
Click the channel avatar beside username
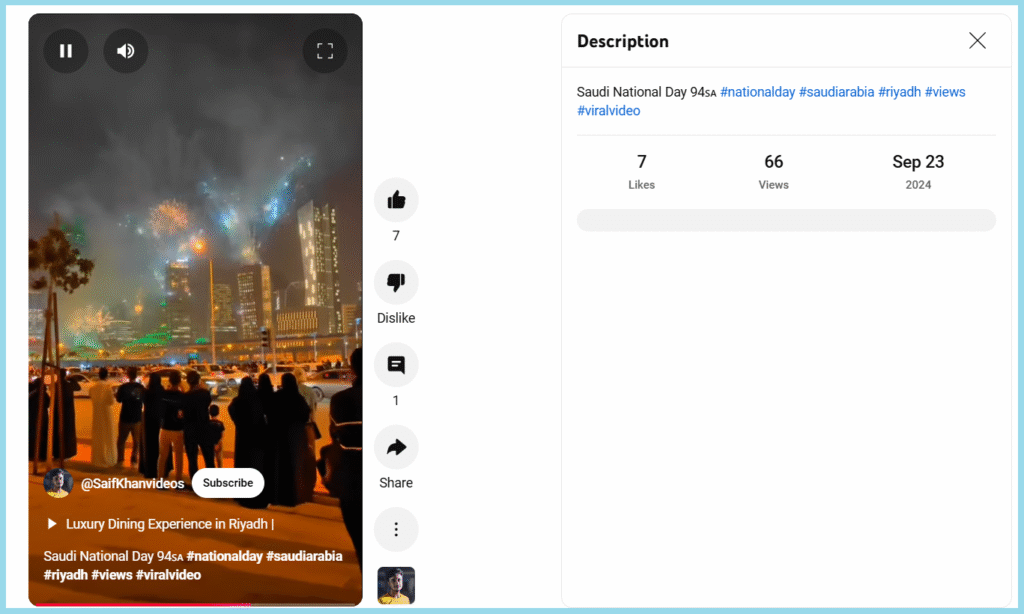click(58, 483)
